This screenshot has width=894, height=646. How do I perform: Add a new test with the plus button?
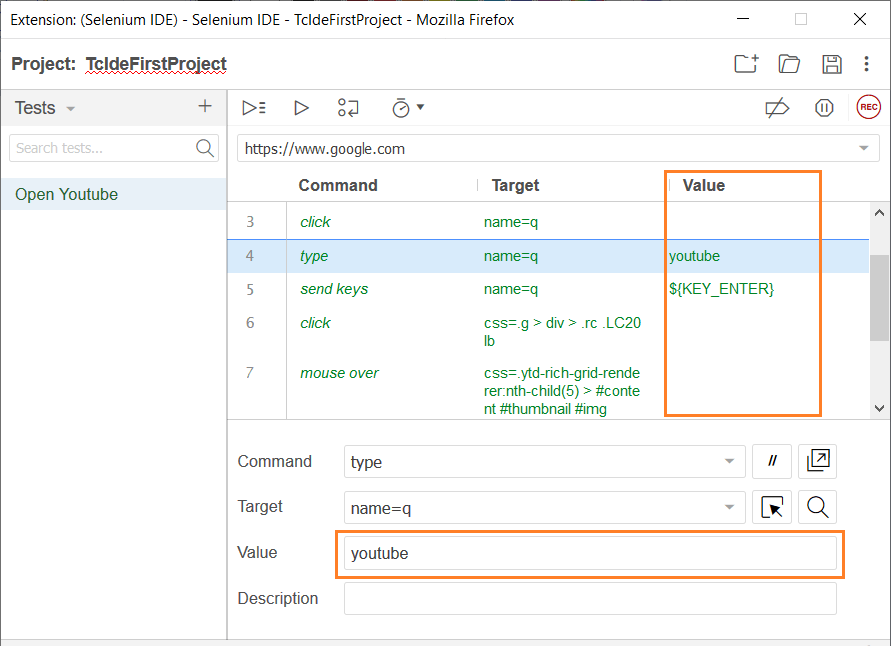[204, 107]
